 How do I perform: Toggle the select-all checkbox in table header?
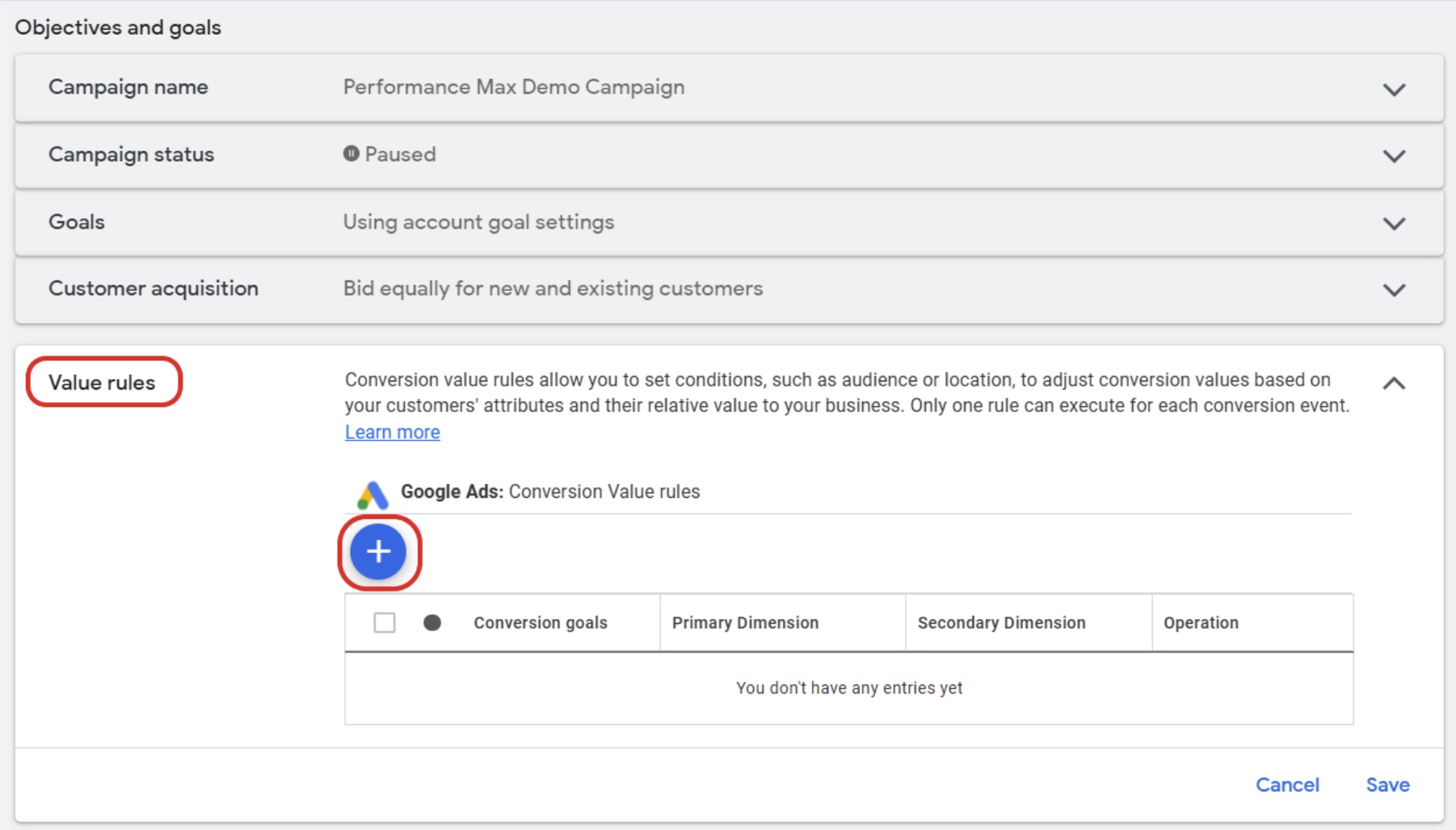point(385,622)
